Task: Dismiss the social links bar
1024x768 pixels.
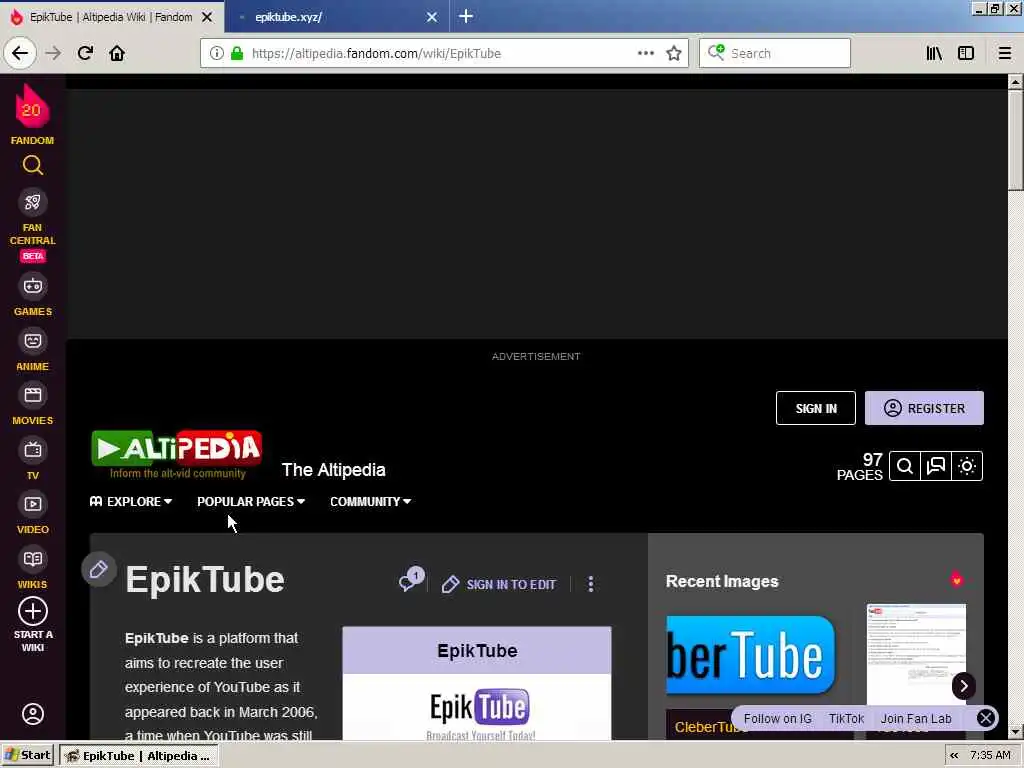Action: tap(985, 718)
